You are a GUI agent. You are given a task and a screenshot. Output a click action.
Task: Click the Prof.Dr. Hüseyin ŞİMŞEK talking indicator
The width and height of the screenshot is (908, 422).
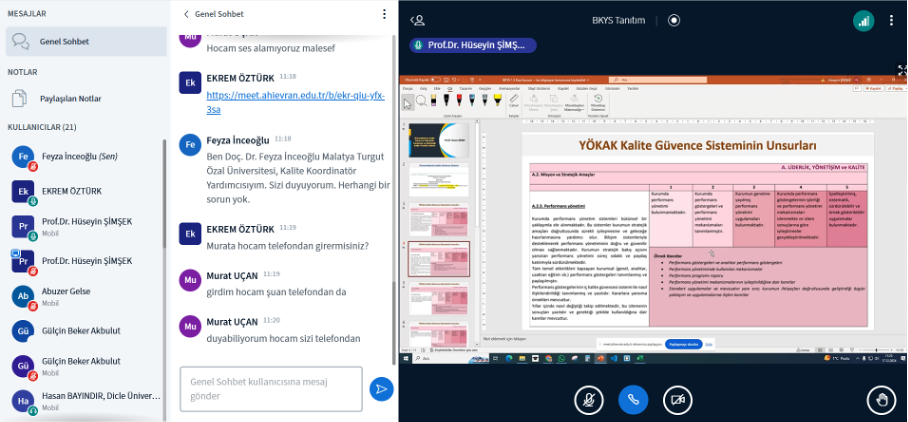[473, 45]
